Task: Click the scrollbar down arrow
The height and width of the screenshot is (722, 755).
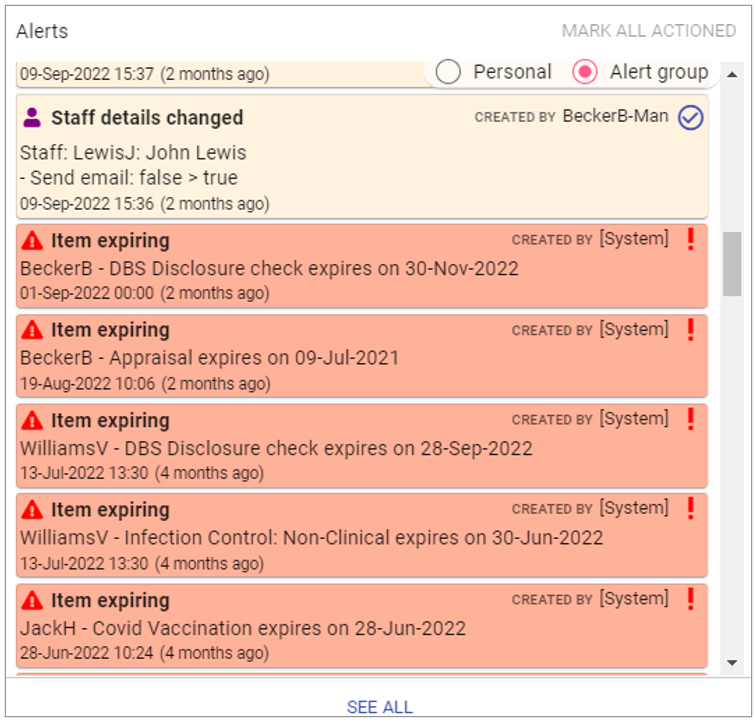Action: [732, 662]
